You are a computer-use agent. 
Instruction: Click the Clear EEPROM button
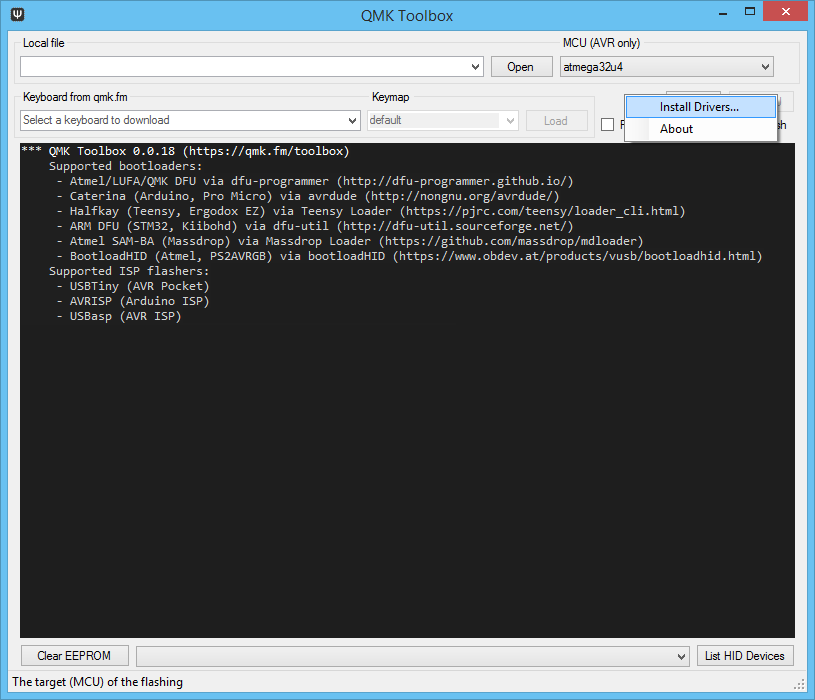pos(74,655)
